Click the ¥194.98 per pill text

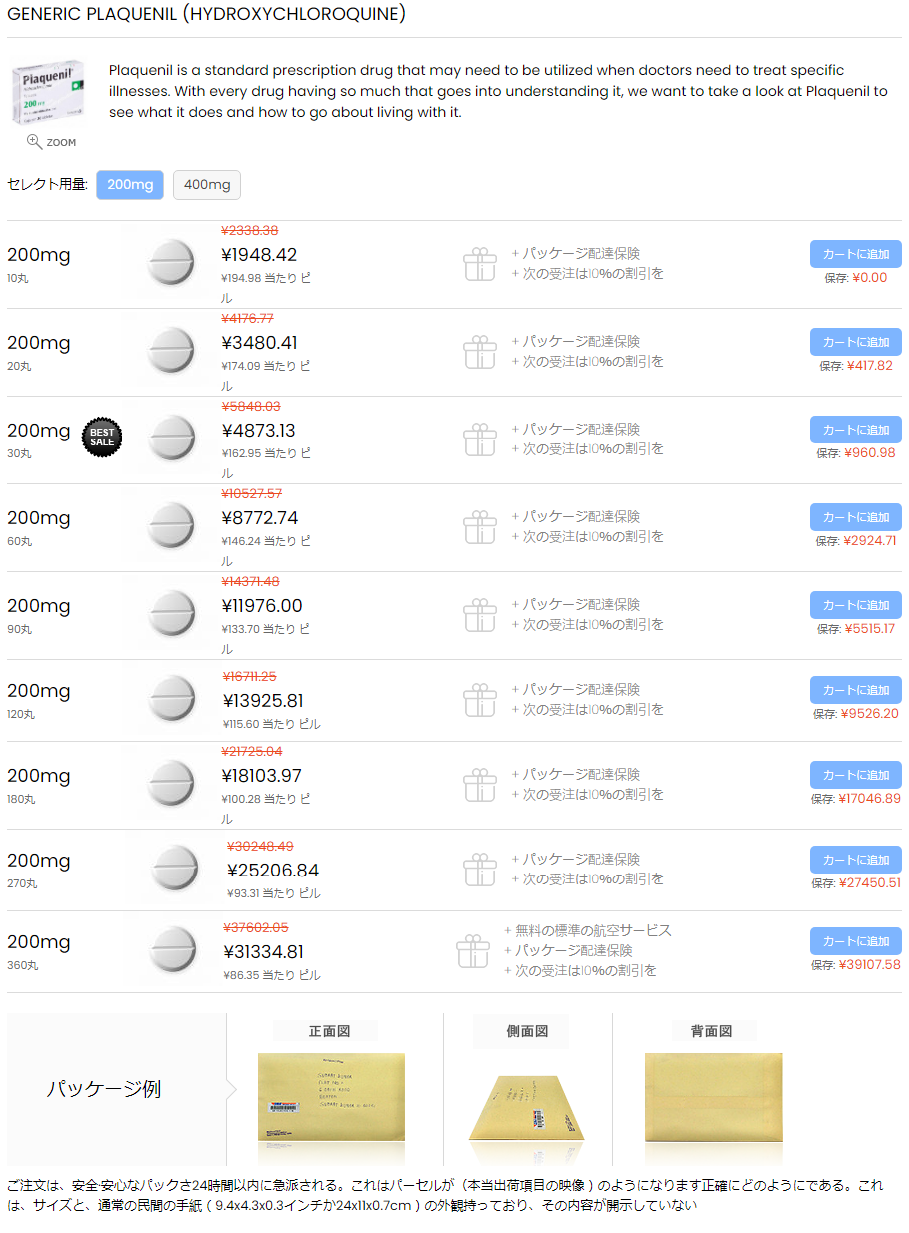click(266, 288)
